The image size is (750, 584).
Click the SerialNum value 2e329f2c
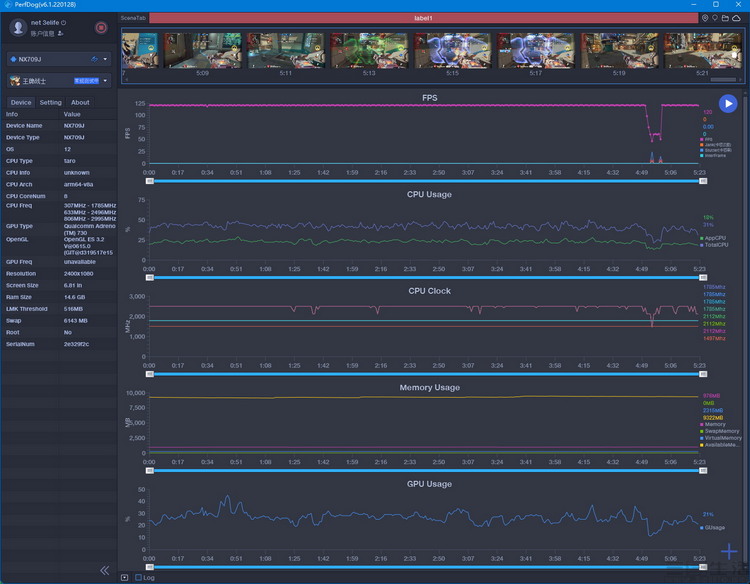(x=77, y=344)
